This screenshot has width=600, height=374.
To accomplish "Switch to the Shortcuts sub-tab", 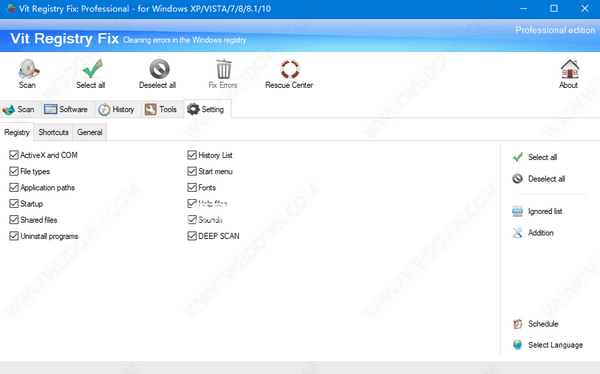I will (53, 132).
